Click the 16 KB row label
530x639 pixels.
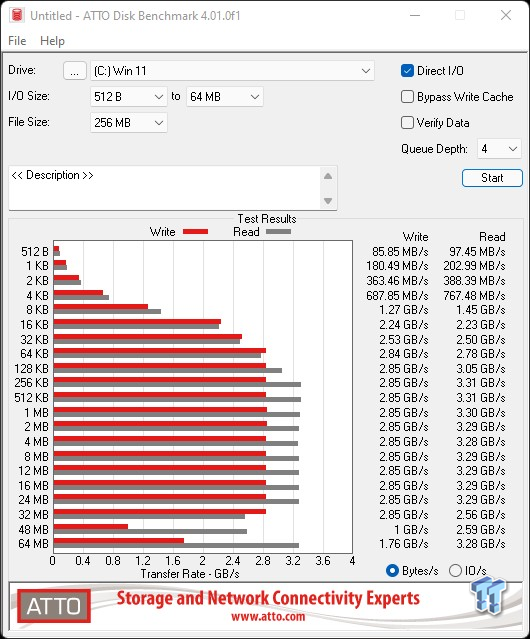pyautogui.click(x=35, y=325)
